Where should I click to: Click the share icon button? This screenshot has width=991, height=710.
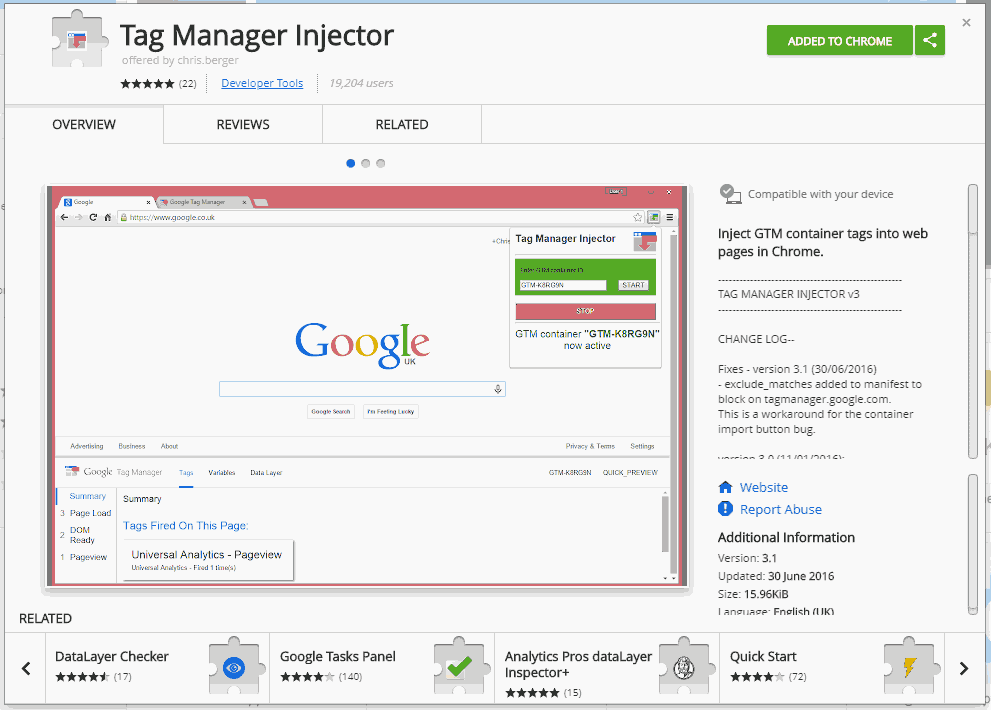coord(930,40)
